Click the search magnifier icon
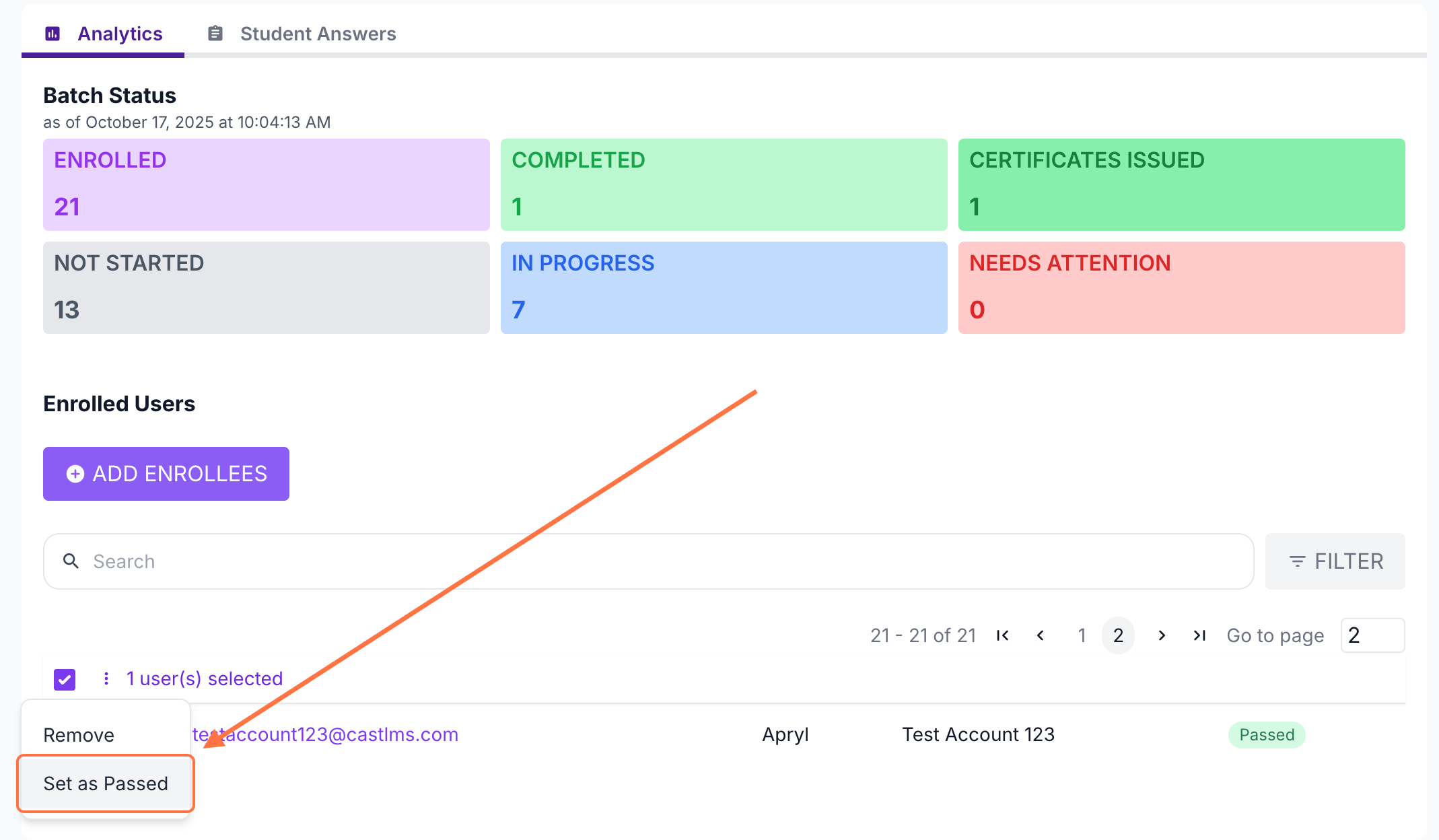This screenshot has height=840, width=1439. [x=71, y=561]
